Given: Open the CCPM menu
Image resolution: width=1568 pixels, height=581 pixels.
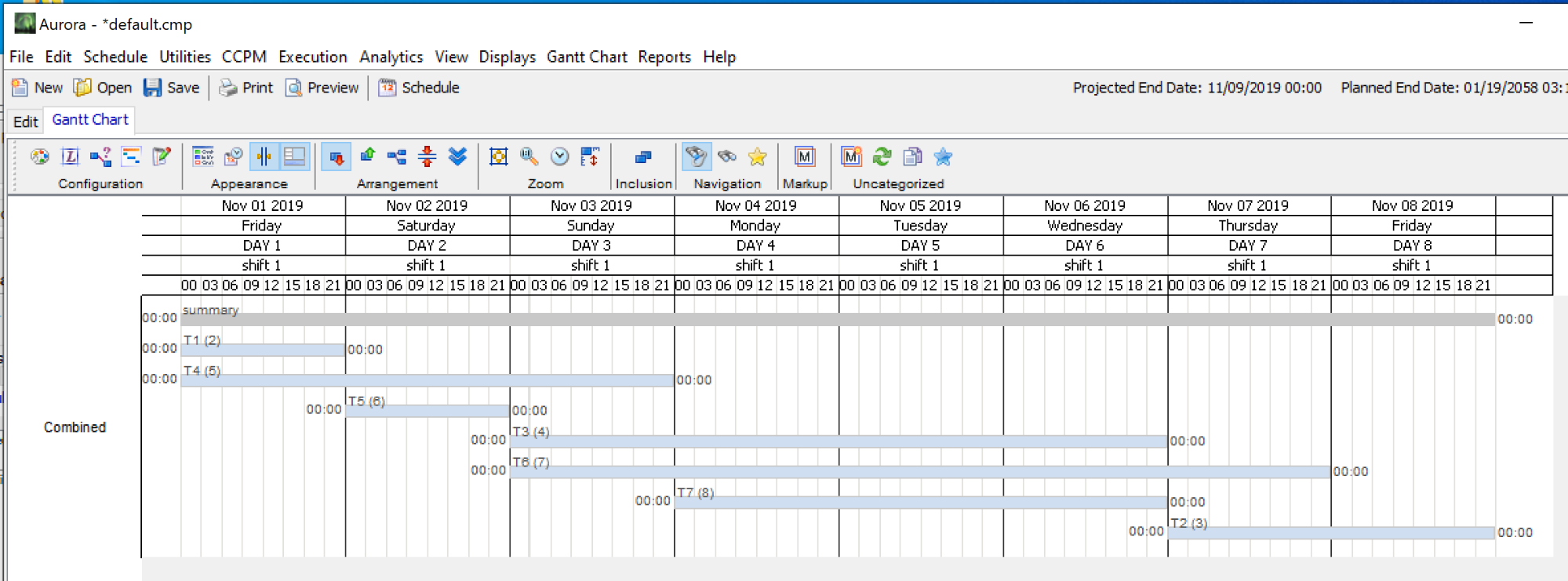Looking at the screenshot, I should [244, 57].
